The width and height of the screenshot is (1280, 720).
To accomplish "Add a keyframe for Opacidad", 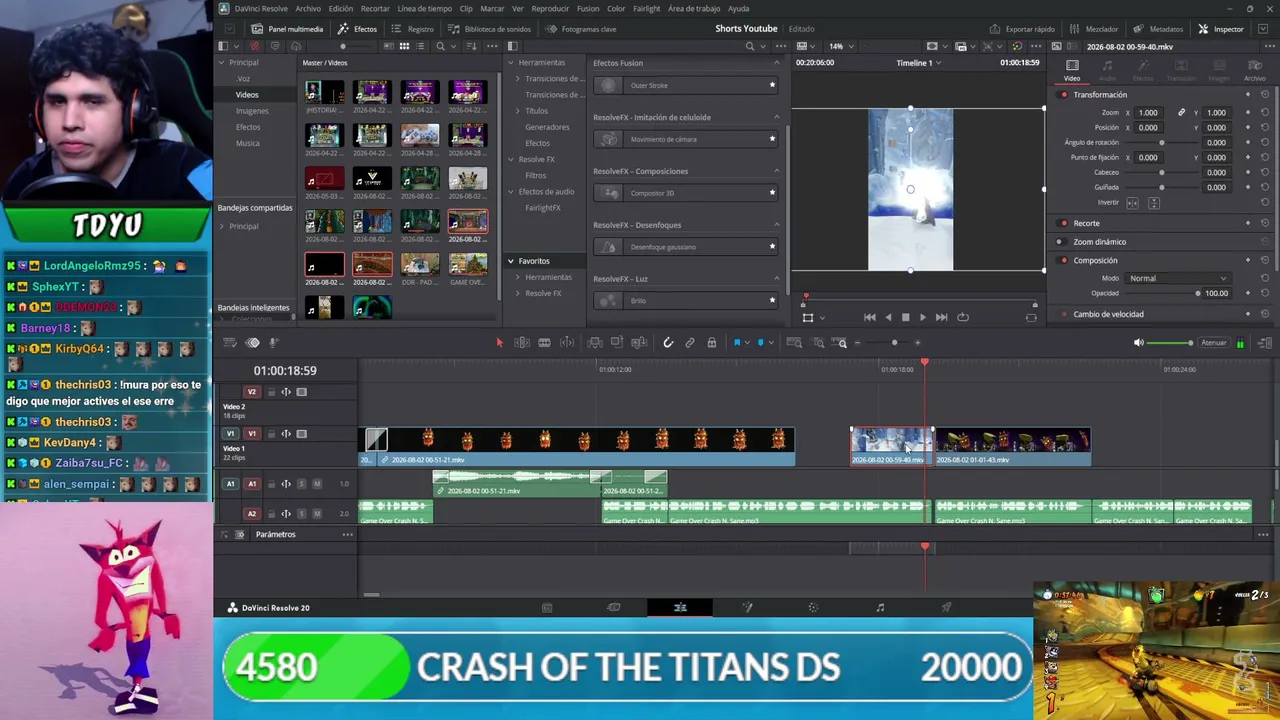I will click(x=1248, y=293).
